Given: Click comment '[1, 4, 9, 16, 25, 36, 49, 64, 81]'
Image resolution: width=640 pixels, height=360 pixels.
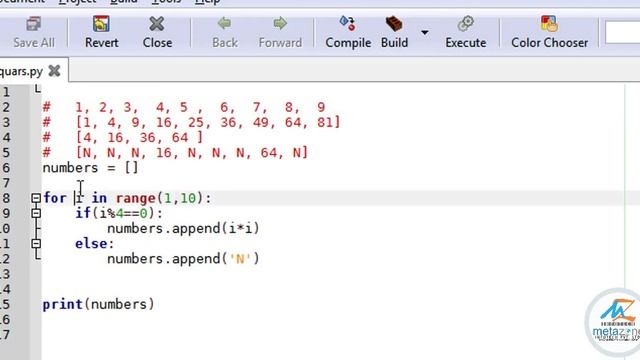Looking at the screenshot, I should 208,122.
